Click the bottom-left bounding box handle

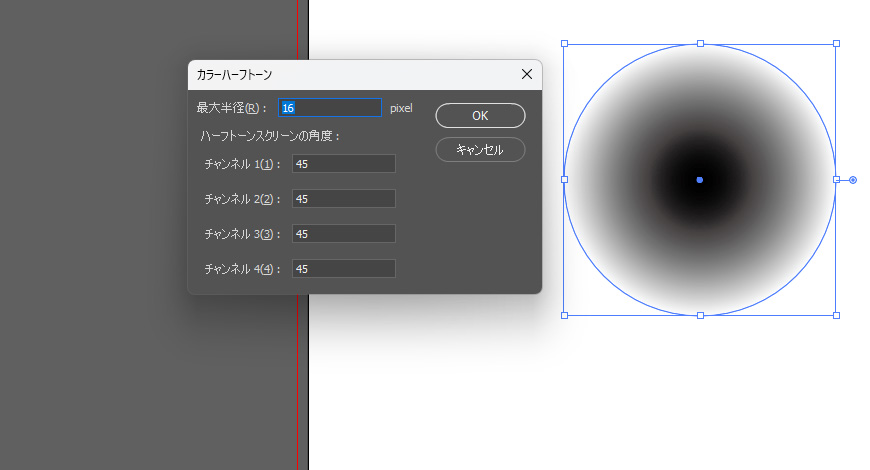(564, 315)
